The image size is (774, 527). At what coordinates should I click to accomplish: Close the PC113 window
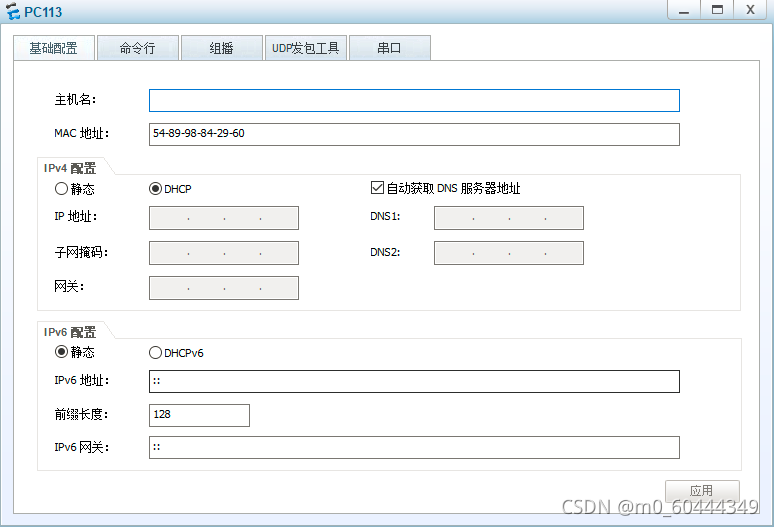[x=750, y=10]
